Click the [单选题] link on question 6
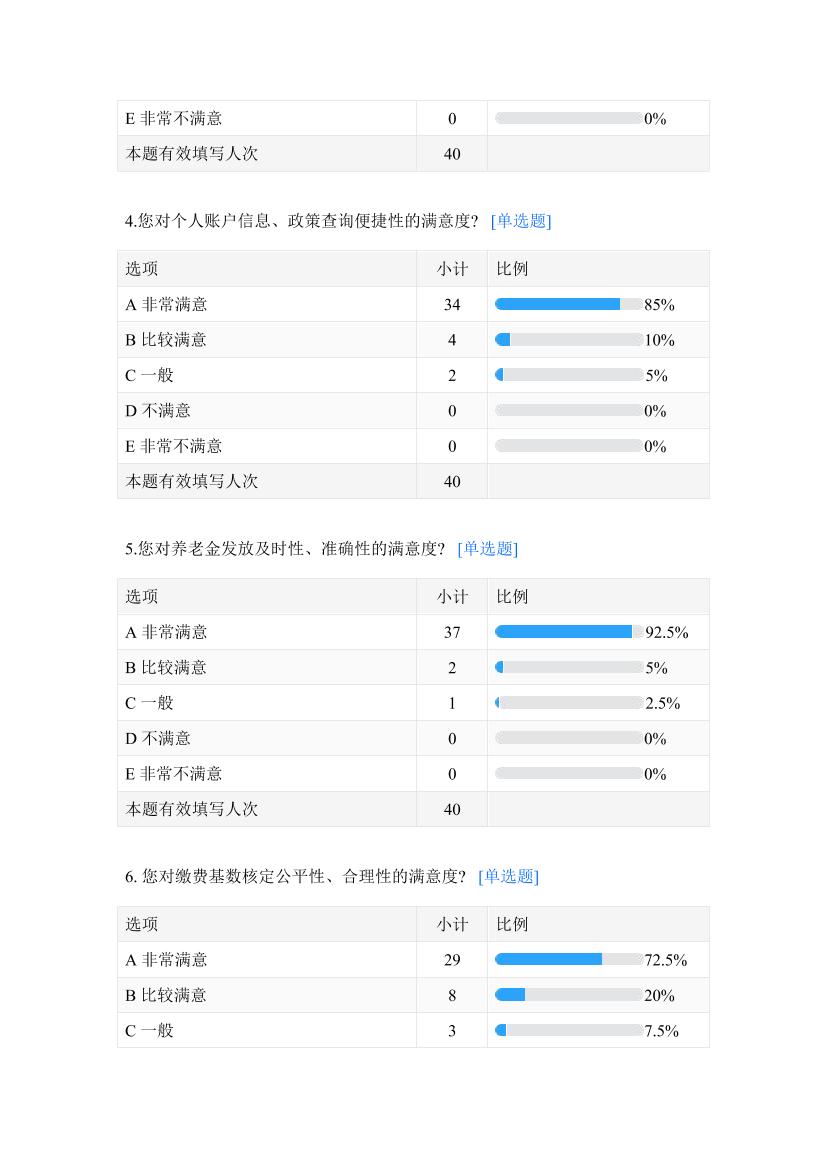The width and height of the screenshot is (826, 1169). pyautogui.click(x=508, y=877)
